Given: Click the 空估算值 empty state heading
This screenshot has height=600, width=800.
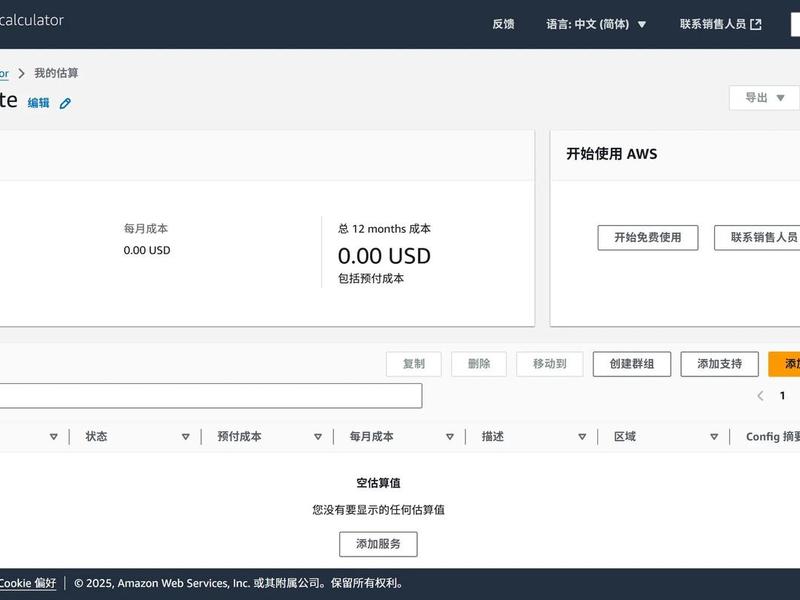Looking at the screenshot, I should coord(378,483).
